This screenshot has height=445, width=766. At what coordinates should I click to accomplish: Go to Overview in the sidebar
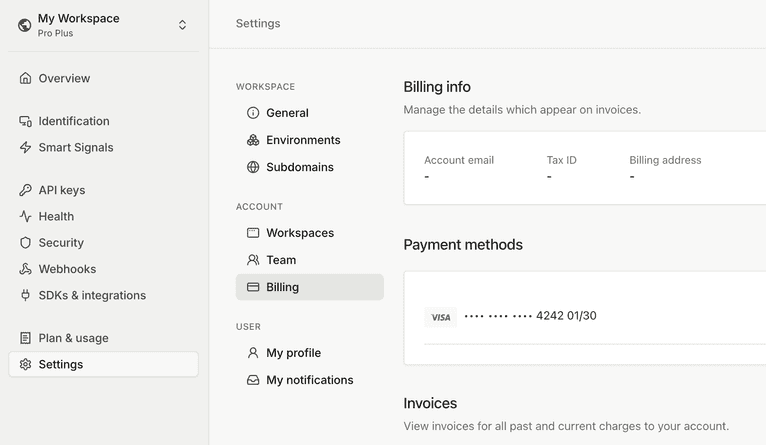pos(64,78)
